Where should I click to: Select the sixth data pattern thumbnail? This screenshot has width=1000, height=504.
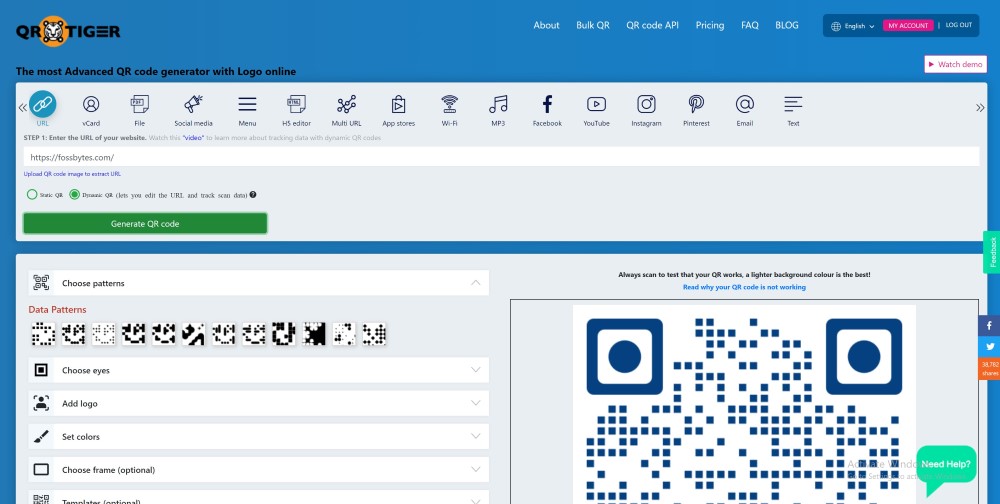point(194,334)
